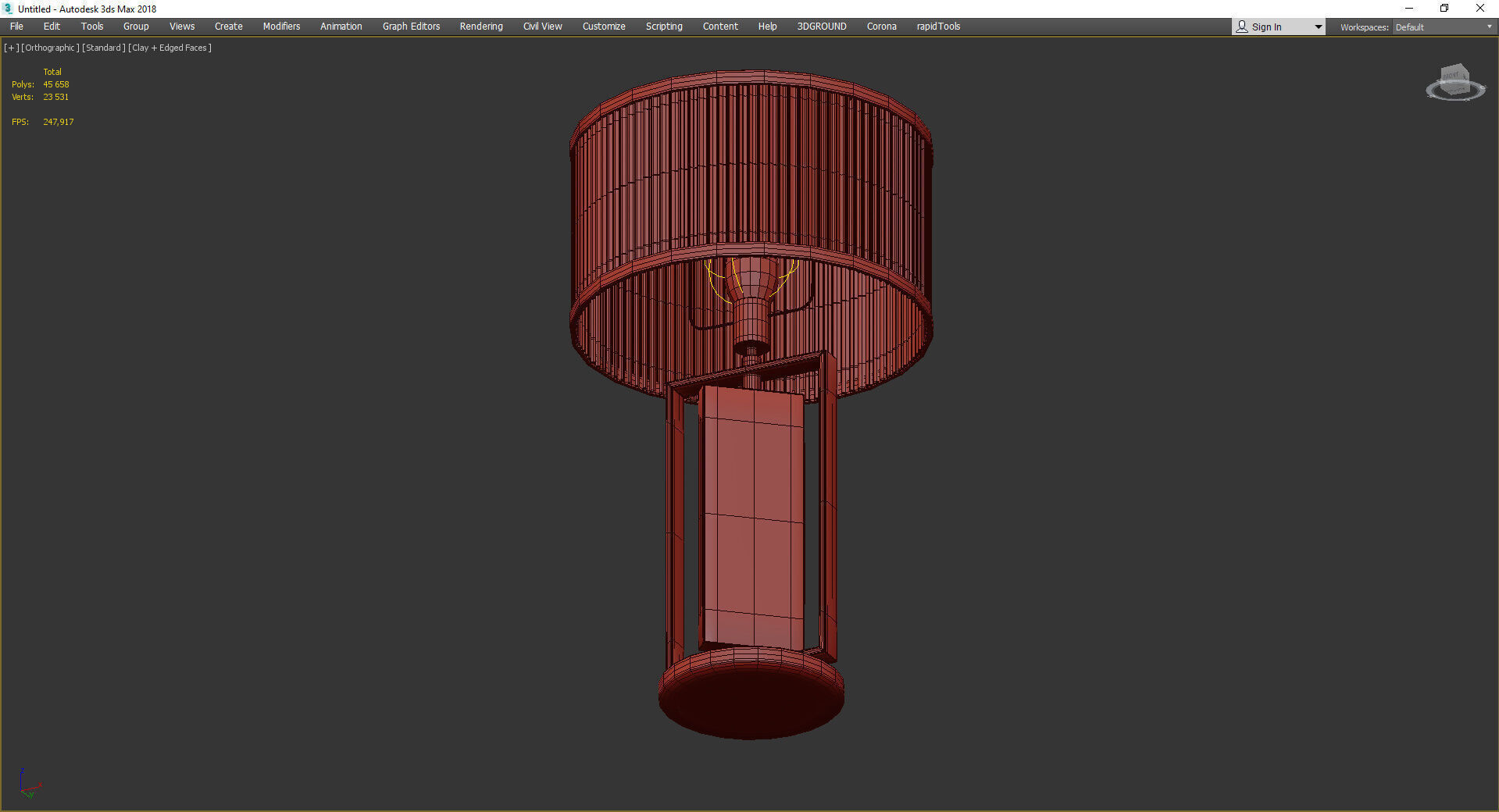Image resolution: width=1499 pixels, height=812 pixels.
Task: Open the Content menu
Action: coord(720,27)
